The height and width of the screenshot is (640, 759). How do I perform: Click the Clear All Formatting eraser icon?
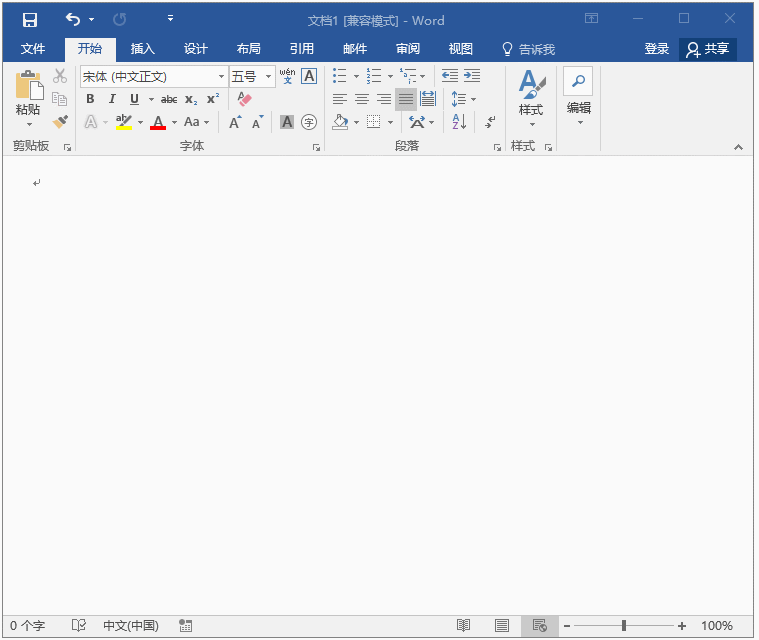tap(244, 99)
